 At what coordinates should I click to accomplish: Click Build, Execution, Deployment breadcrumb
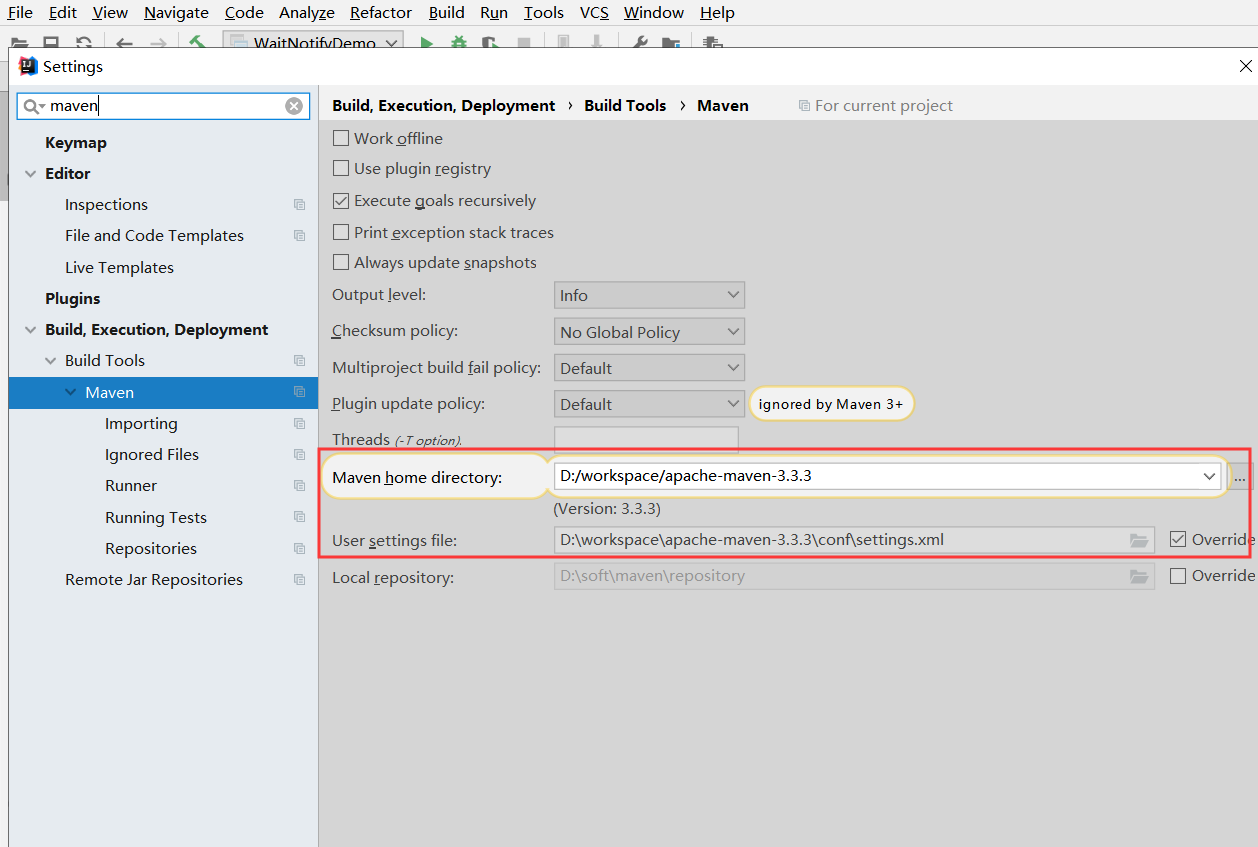[443, 106]
